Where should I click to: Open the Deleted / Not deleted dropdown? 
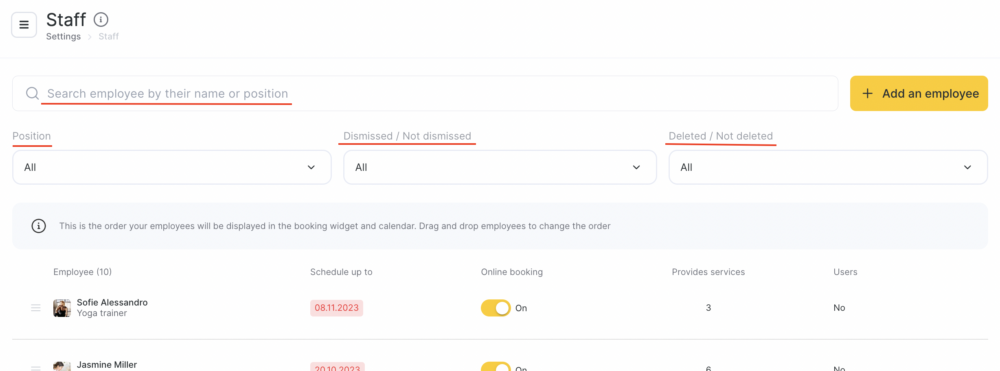pyautogui.click(x=828, y=168)
